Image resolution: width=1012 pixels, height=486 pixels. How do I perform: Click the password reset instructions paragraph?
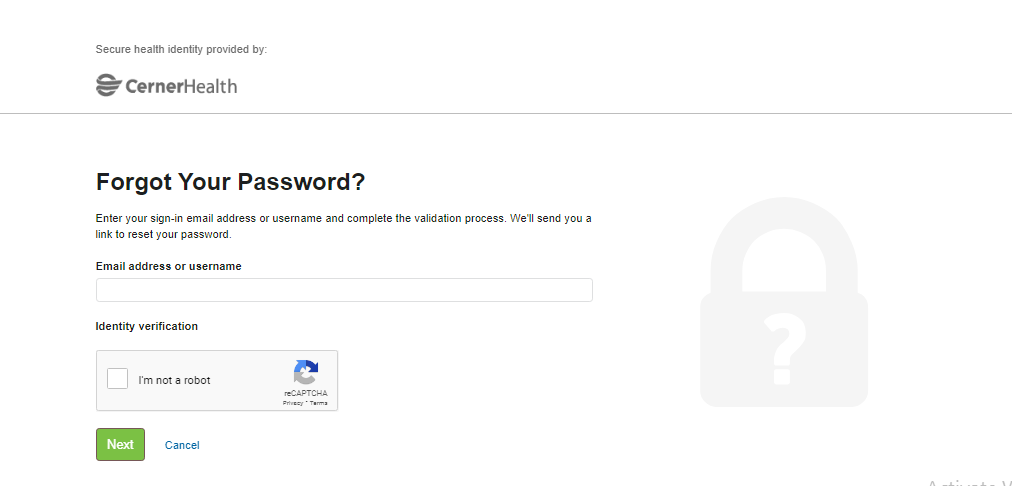(x=343, y=227)
